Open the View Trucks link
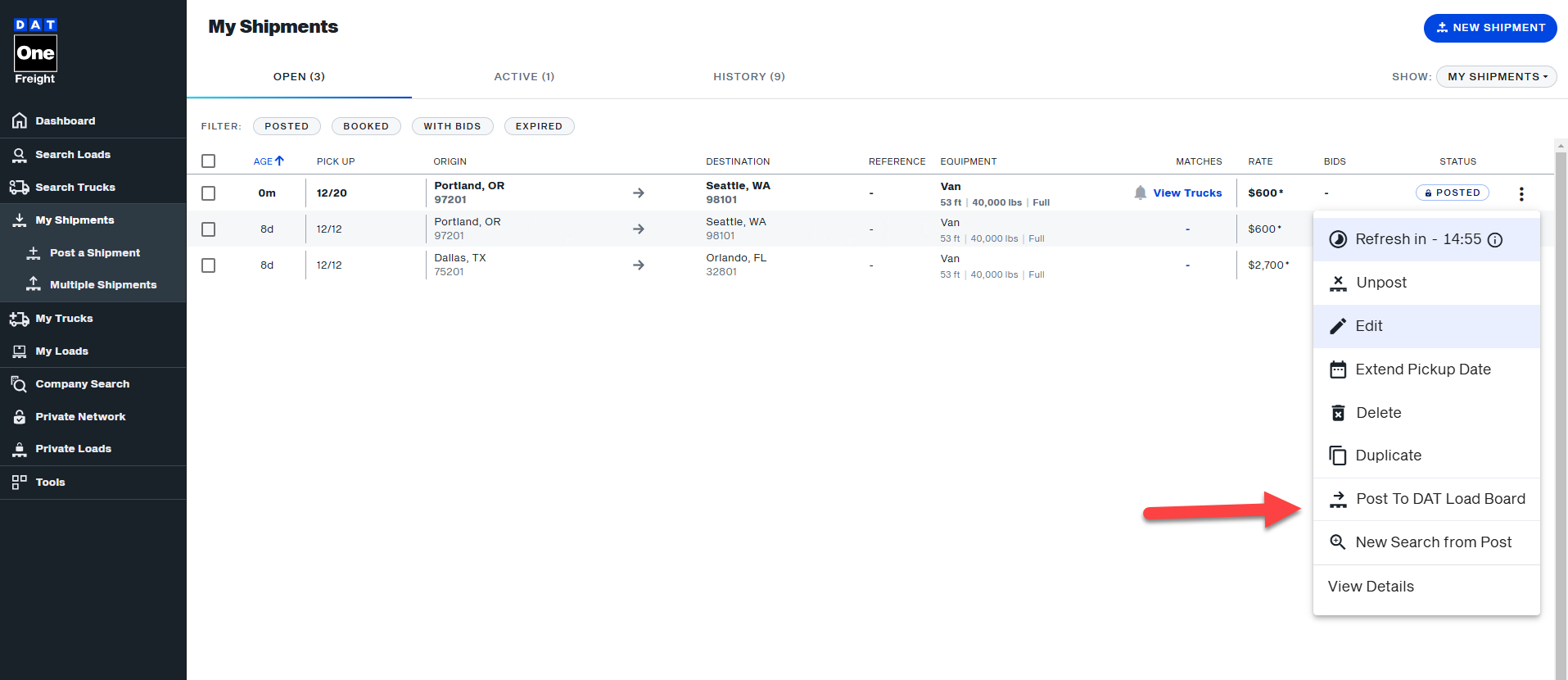Image resolution: width=1568 pixels, height=680 pixels. pyautogui.click(x=1187, y=193)
